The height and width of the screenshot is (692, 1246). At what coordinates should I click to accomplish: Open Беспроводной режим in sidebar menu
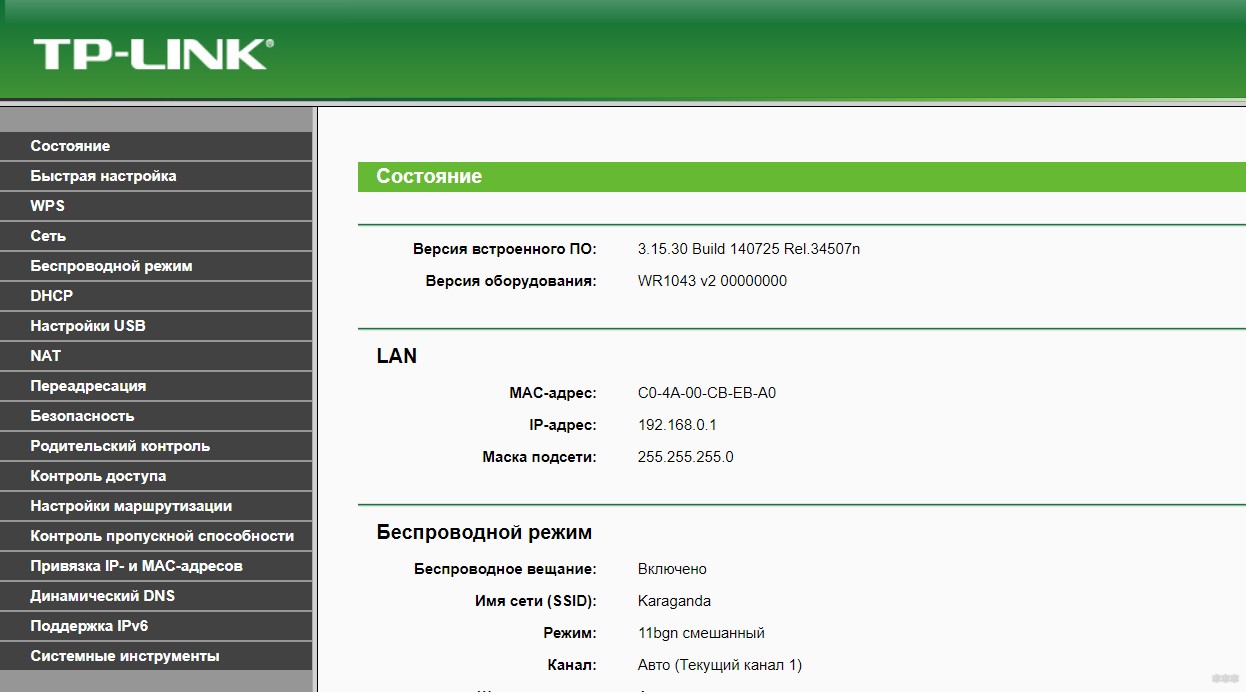click(156, 266)
